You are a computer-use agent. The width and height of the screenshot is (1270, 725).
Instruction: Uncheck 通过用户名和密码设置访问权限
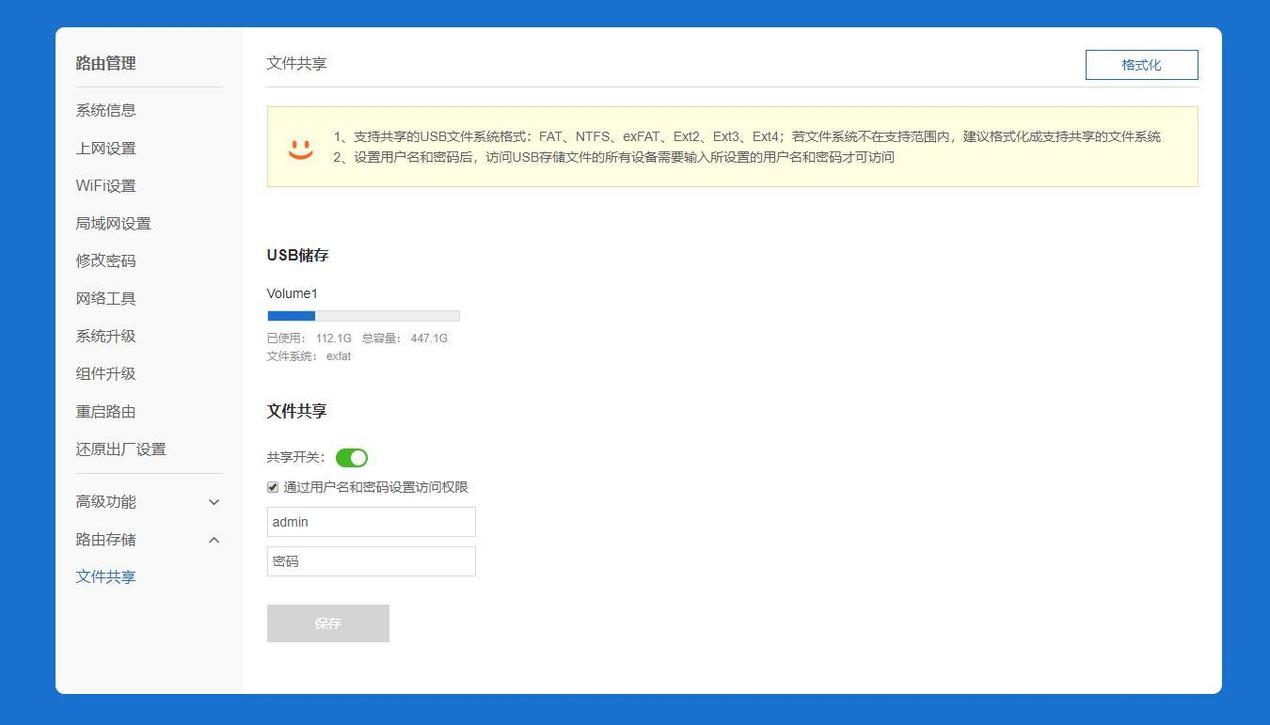[272, 487]
